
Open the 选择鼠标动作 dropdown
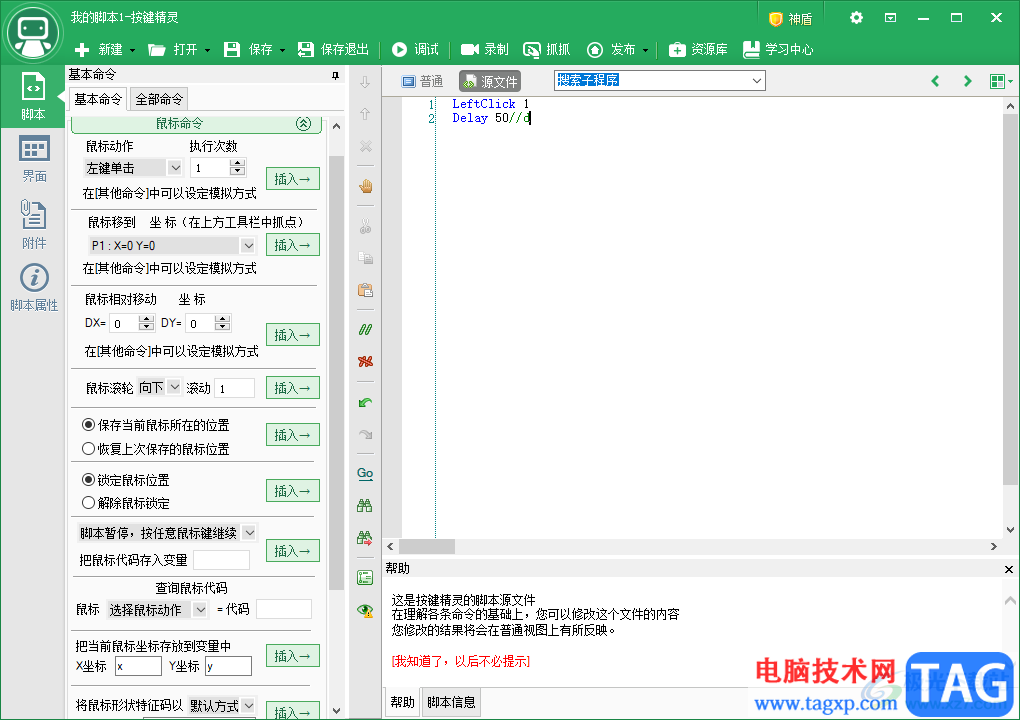click(x=157, y=609)
